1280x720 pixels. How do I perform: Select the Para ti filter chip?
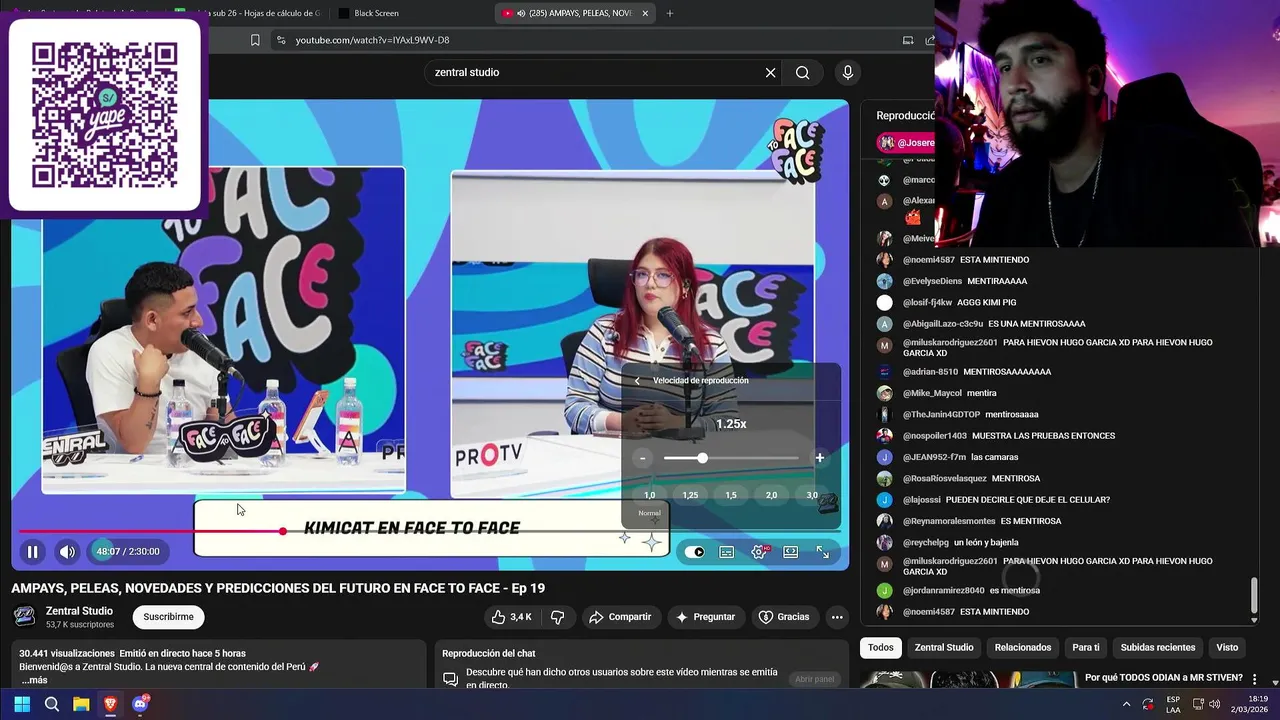[x=1086, y=647]
